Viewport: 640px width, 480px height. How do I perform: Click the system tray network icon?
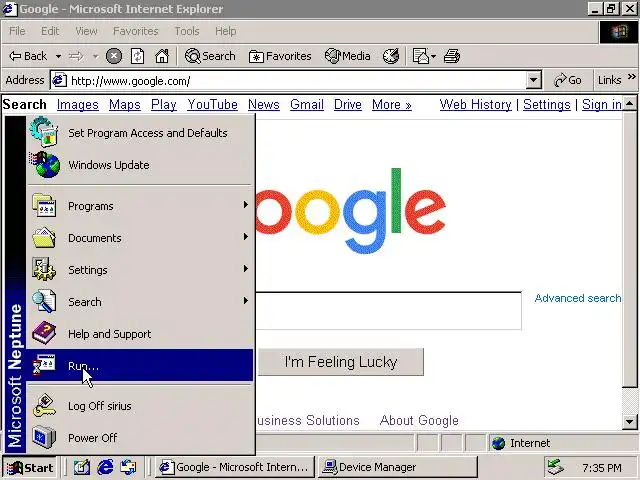tap(556, 467)
